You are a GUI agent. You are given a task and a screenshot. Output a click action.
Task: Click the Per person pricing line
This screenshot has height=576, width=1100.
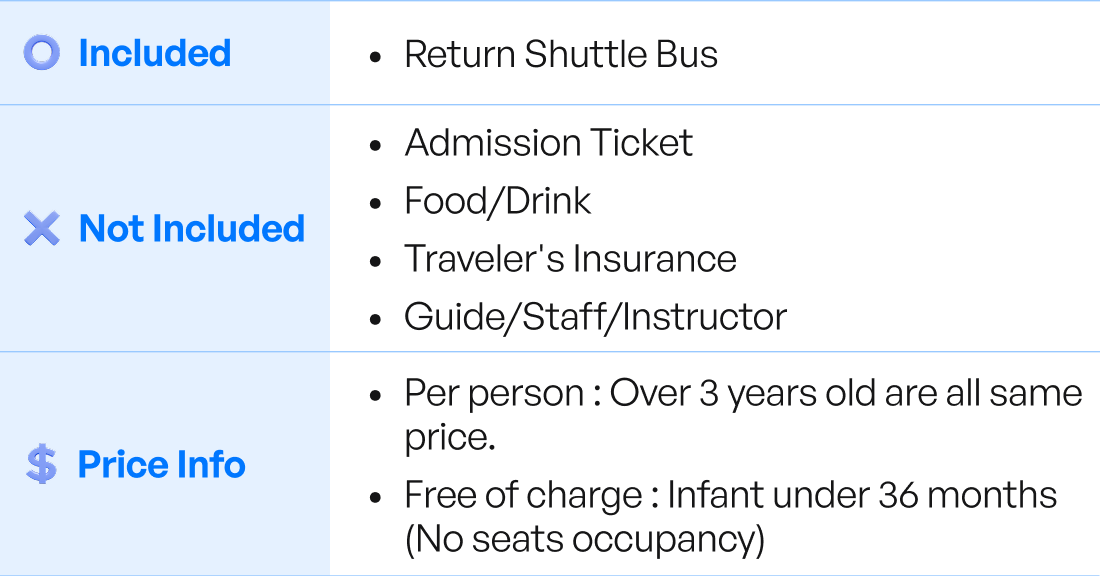pyautogui.click(x=743, y=393)
